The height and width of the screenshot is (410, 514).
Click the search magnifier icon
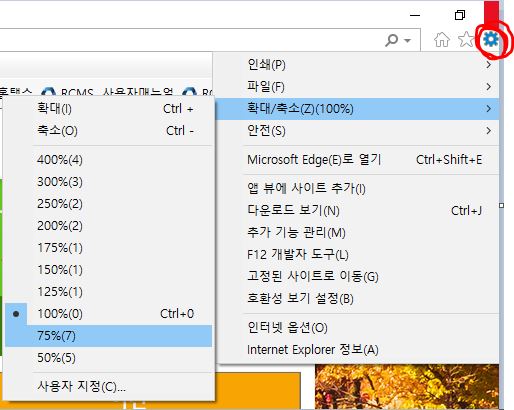click(x=391, y=40)
